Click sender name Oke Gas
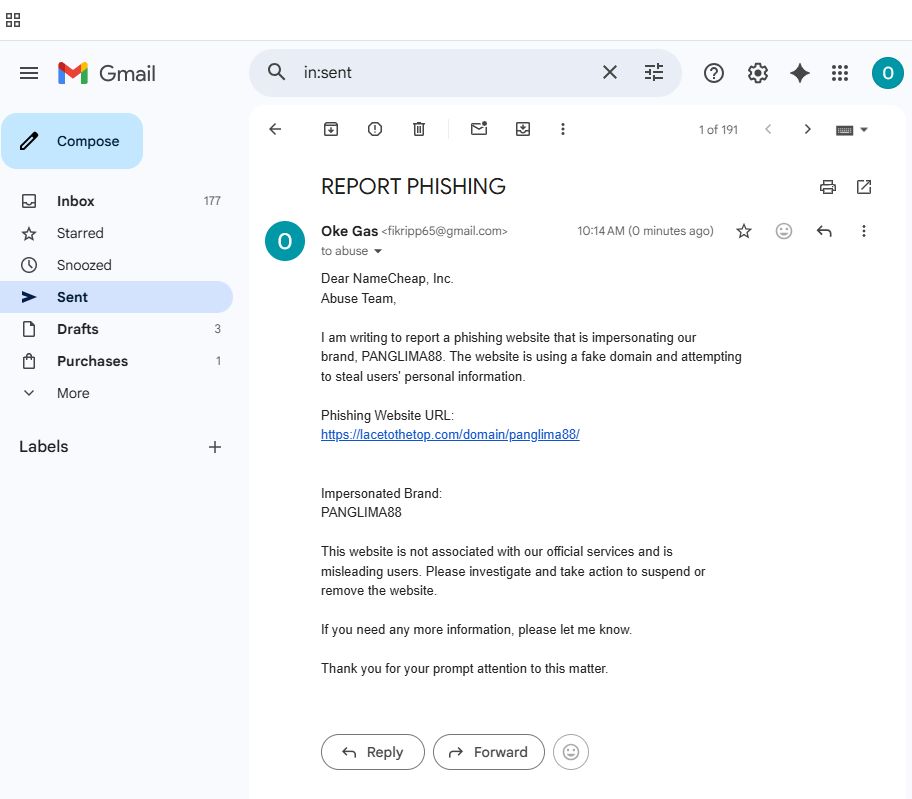This screenshot has width=912, height=799. (350, 231)
